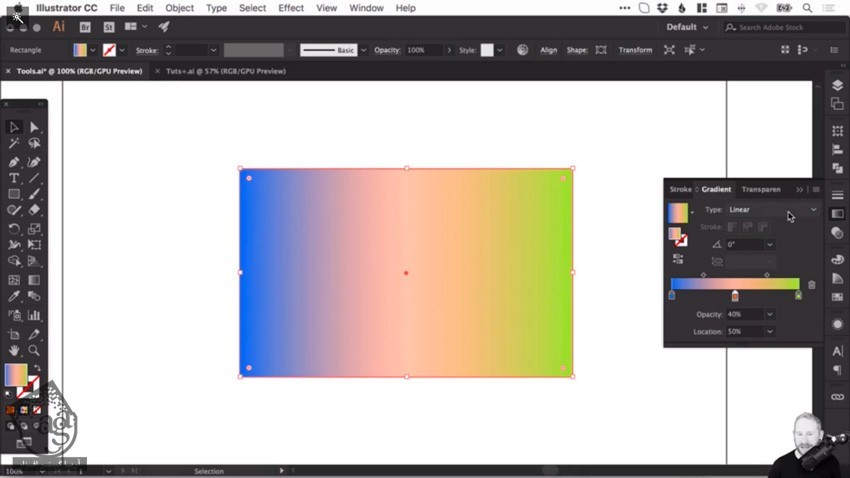Image resolution: width=850 pixels, height=478 pixels.
Task: Set color mode to None in toolbox
Action: point(37,410)
